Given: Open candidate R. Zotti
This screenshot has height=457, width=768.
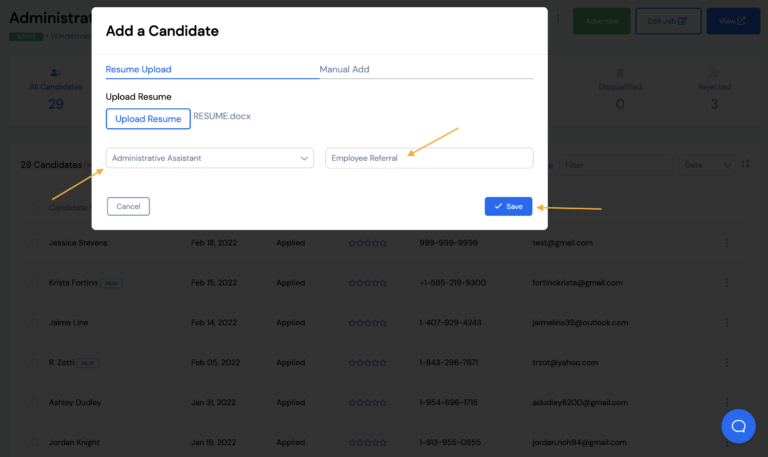Looking at the screenshot, I should click(x=61, y=362).
